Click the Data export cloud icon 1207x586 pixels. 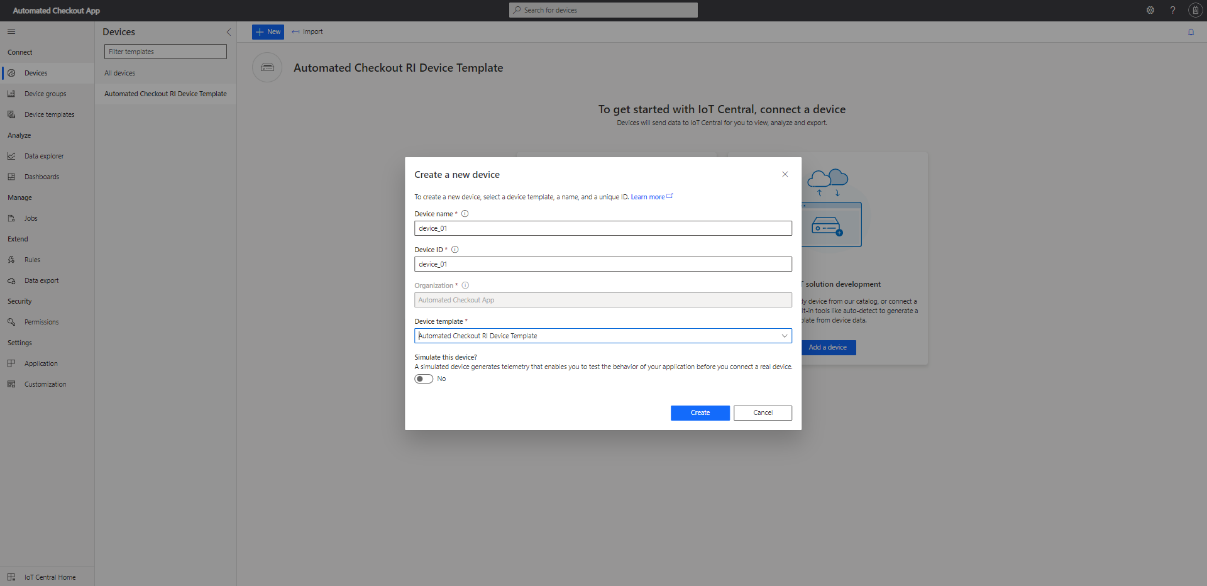coord(12,281)
